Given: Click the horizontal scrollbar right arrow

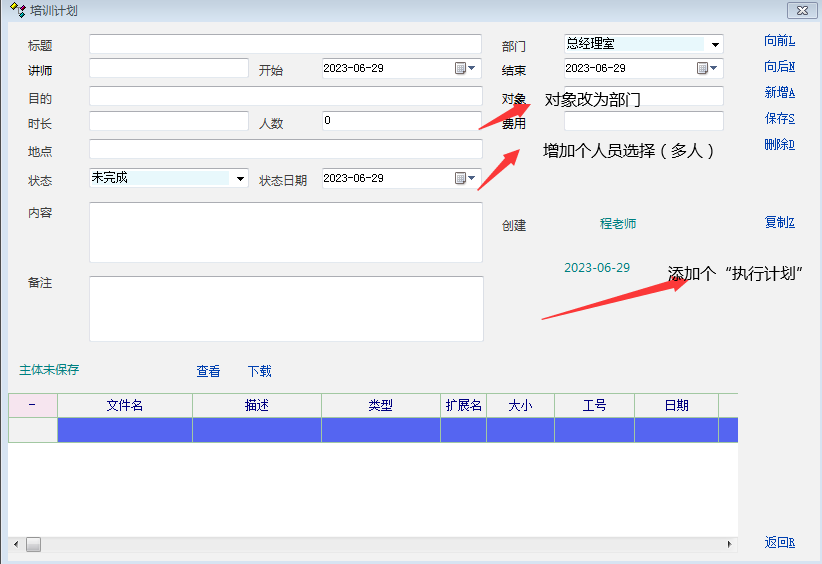Looking at the screenshot, I should (729, 545).
